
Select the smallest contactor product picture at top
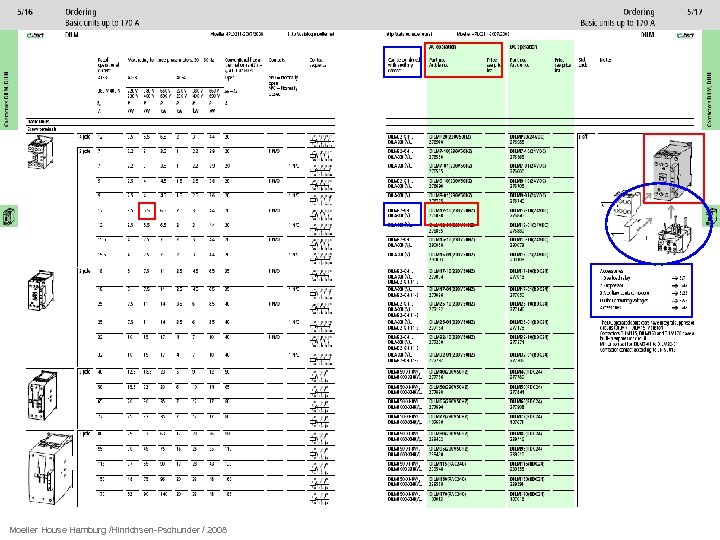40,153
